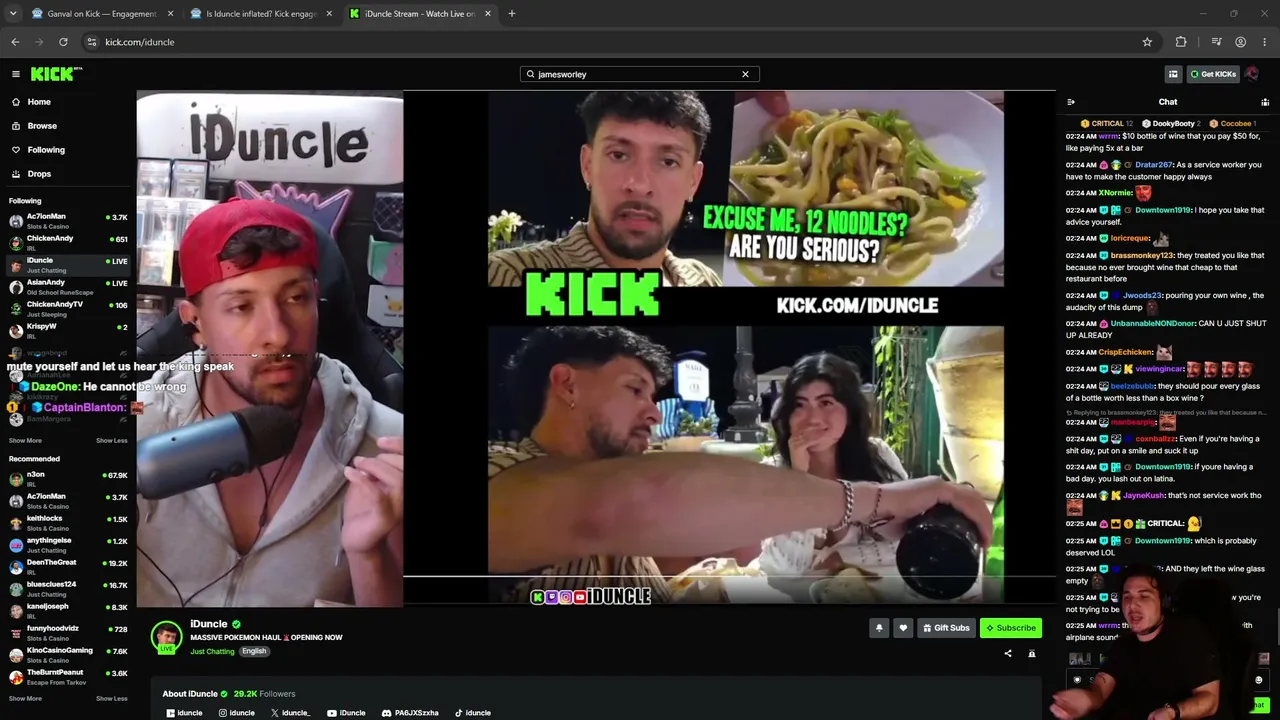Open brassmonkey123's chat user card
1280x720 pixels.
point(1142,256)
